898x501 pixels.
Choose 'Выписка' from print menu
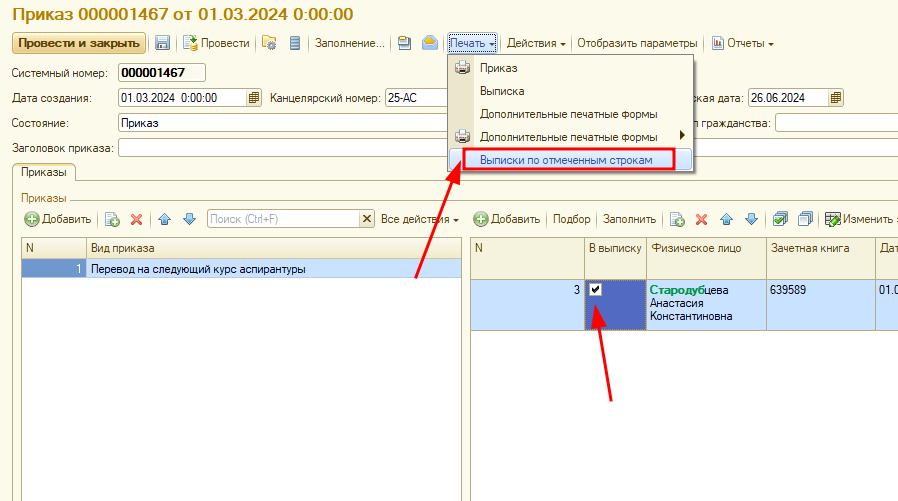click(502, 91)
